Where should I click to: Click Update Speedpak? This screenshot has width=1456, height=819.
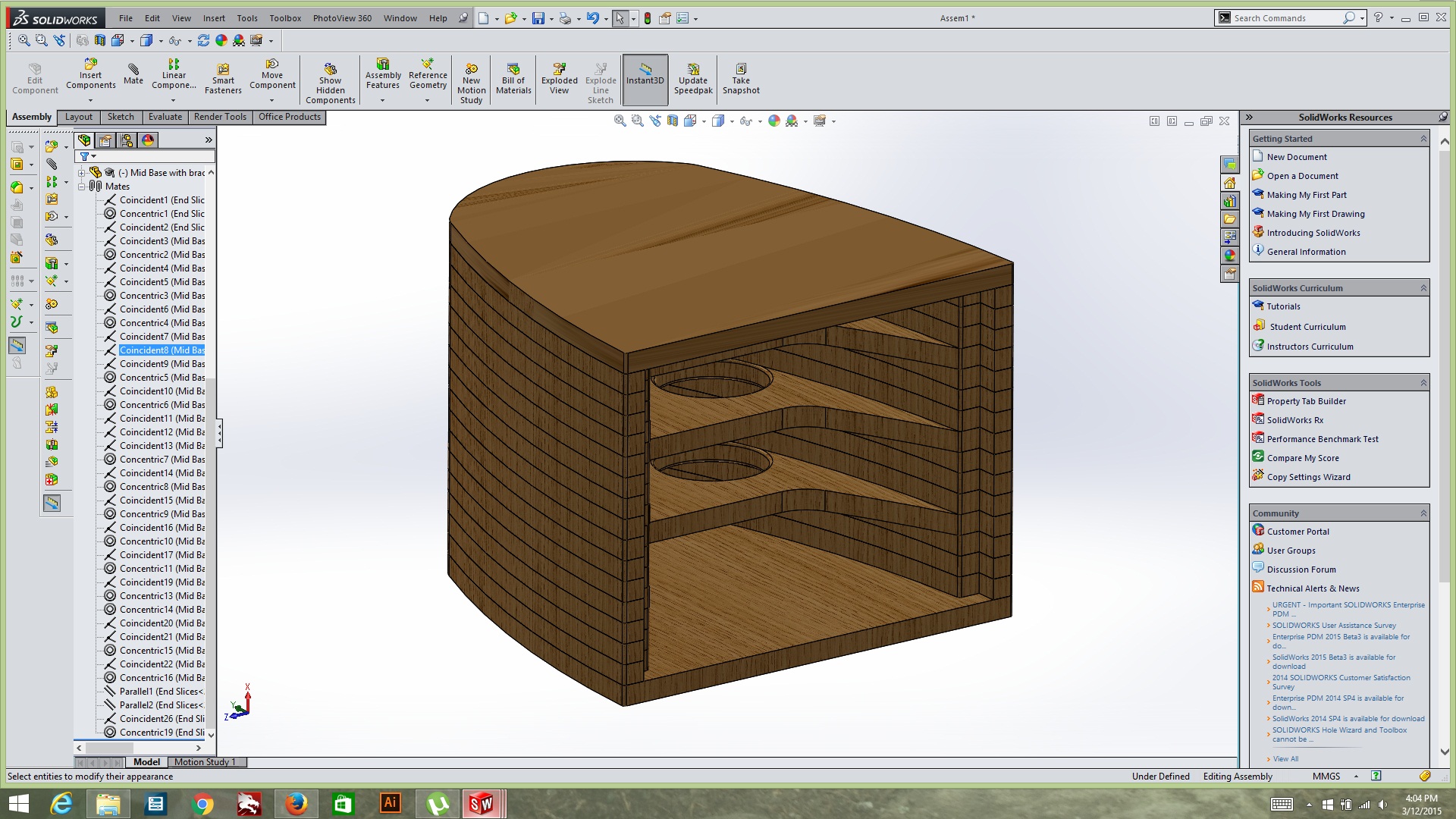pos(693,79)
